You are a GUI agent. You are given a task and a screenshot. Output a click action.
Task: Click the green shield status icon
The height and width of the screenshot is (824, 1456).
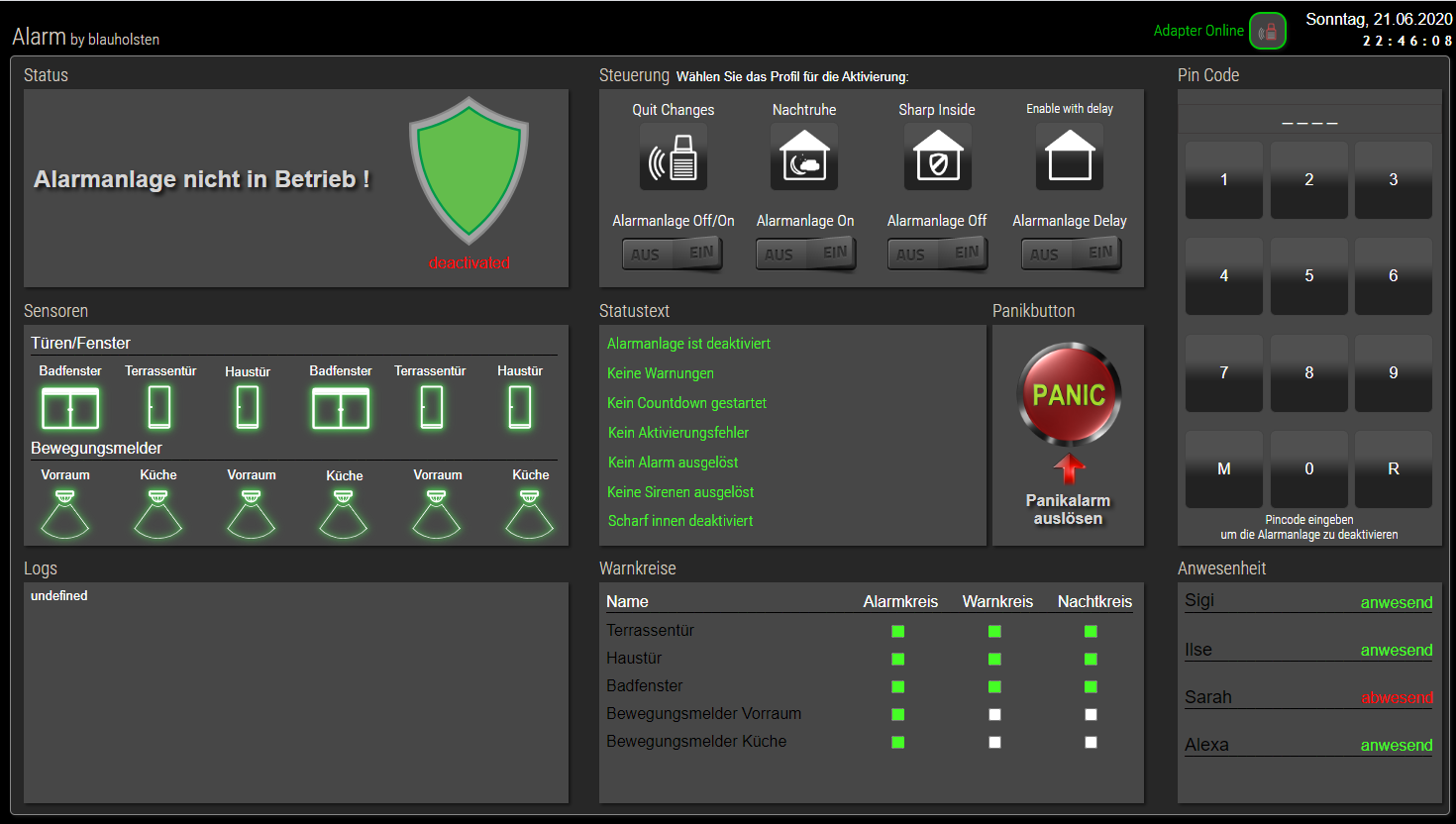pos(468,170)
